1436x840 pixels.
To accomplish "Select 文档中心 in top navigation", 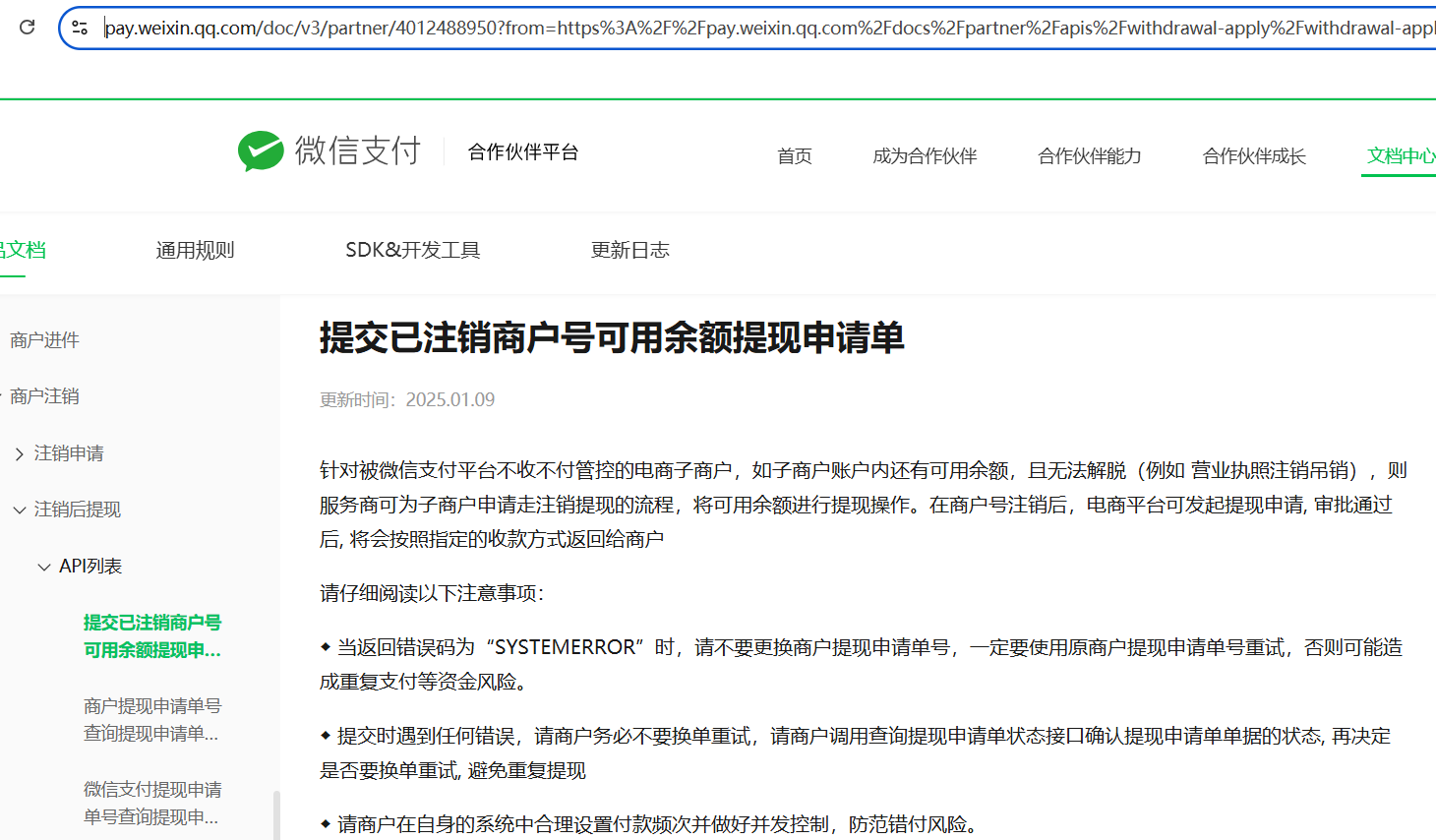I will tap(1402, 156).
